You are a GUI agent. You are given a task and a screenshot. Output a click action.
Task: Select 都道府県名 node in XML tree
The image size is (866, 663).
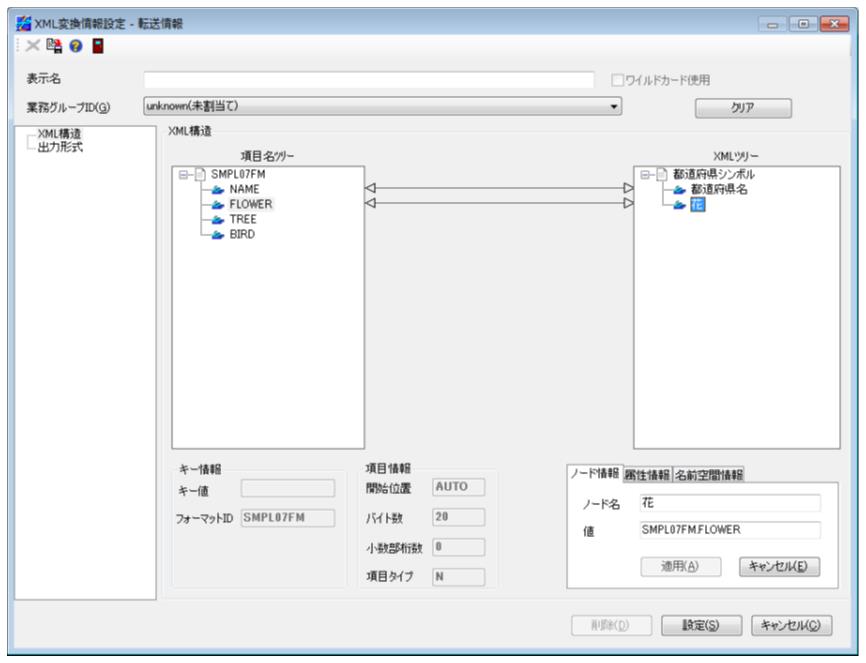(x=718, y=189)
